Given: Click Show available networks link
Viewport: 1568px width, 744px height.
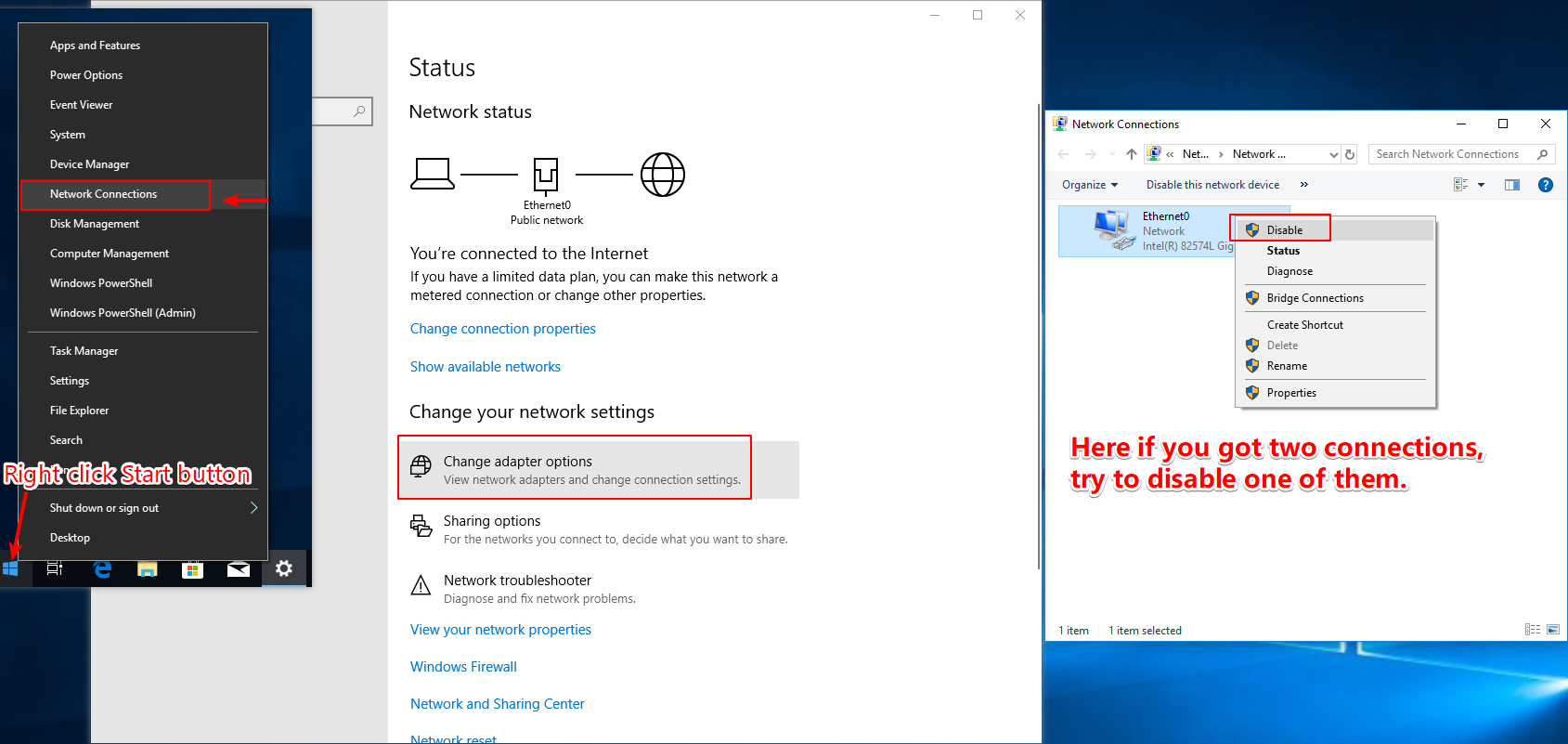Looking at the screenshot, I should (486, 367).
